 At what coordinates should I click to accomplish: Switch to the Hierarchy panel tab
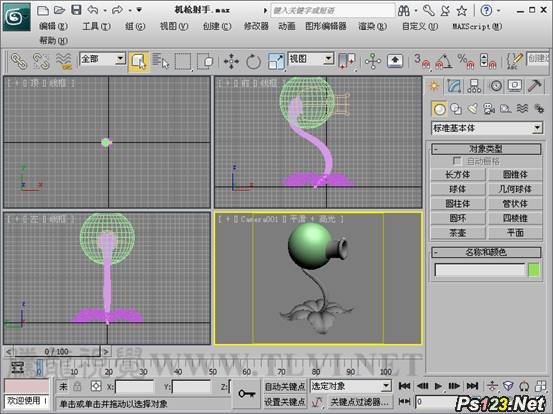coord(474,86)
